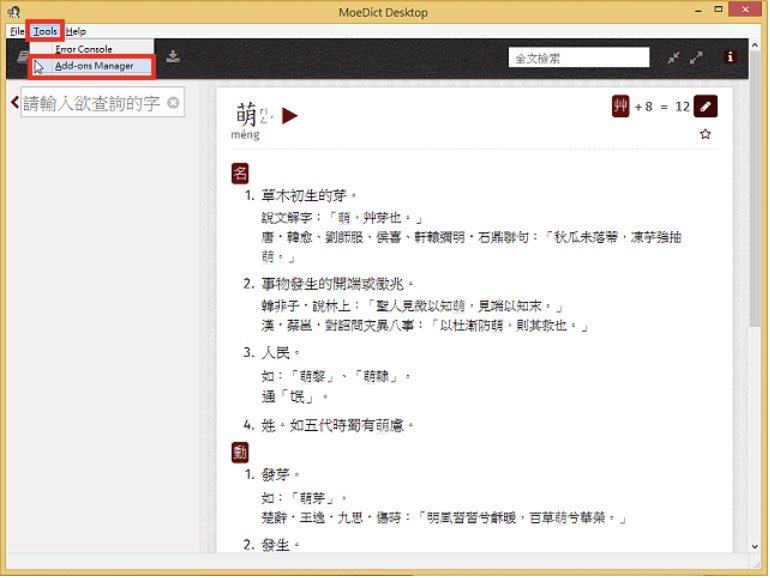Click the word 萌芽 in example
The height and width of the screenshot is (578, 770).
coord(312,498)
